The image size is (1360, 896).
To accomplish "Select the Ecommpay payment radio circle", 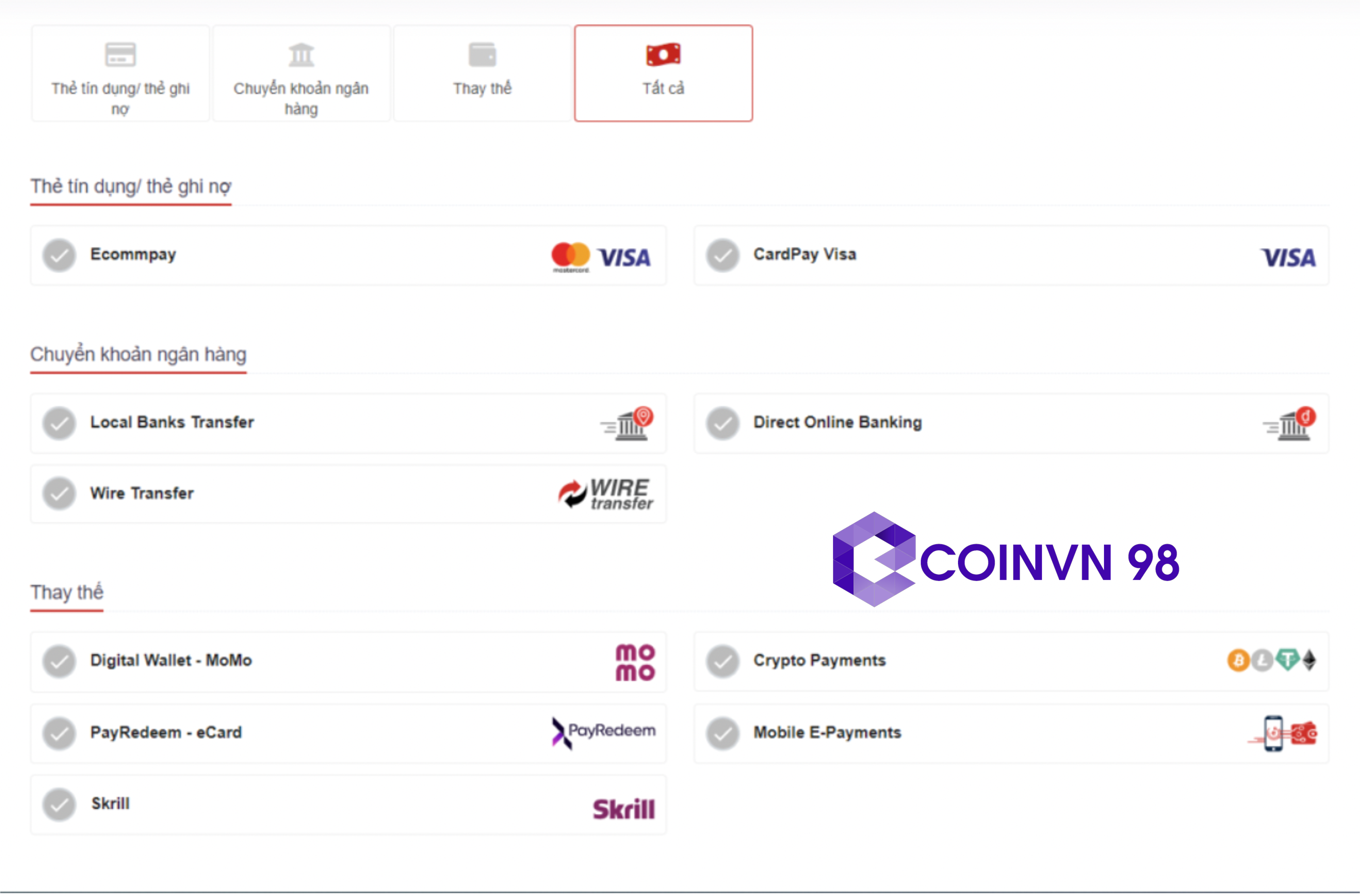I will pyautogui.click(x=59, y=255).
